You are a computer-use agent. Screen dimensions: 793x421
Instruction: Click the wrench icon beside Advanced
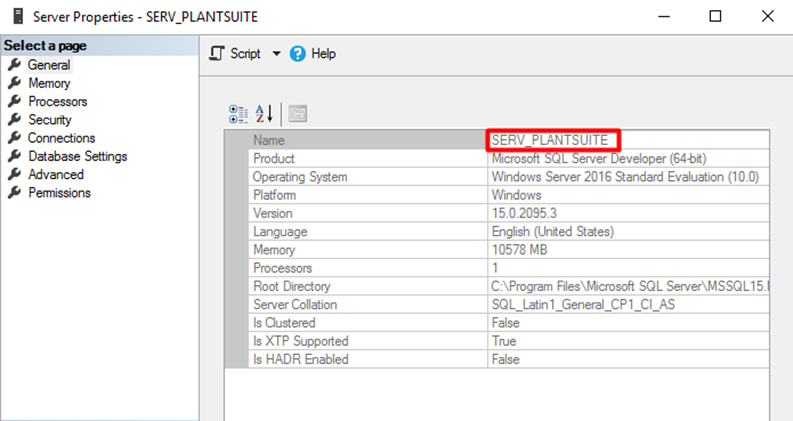coord(15,174)
